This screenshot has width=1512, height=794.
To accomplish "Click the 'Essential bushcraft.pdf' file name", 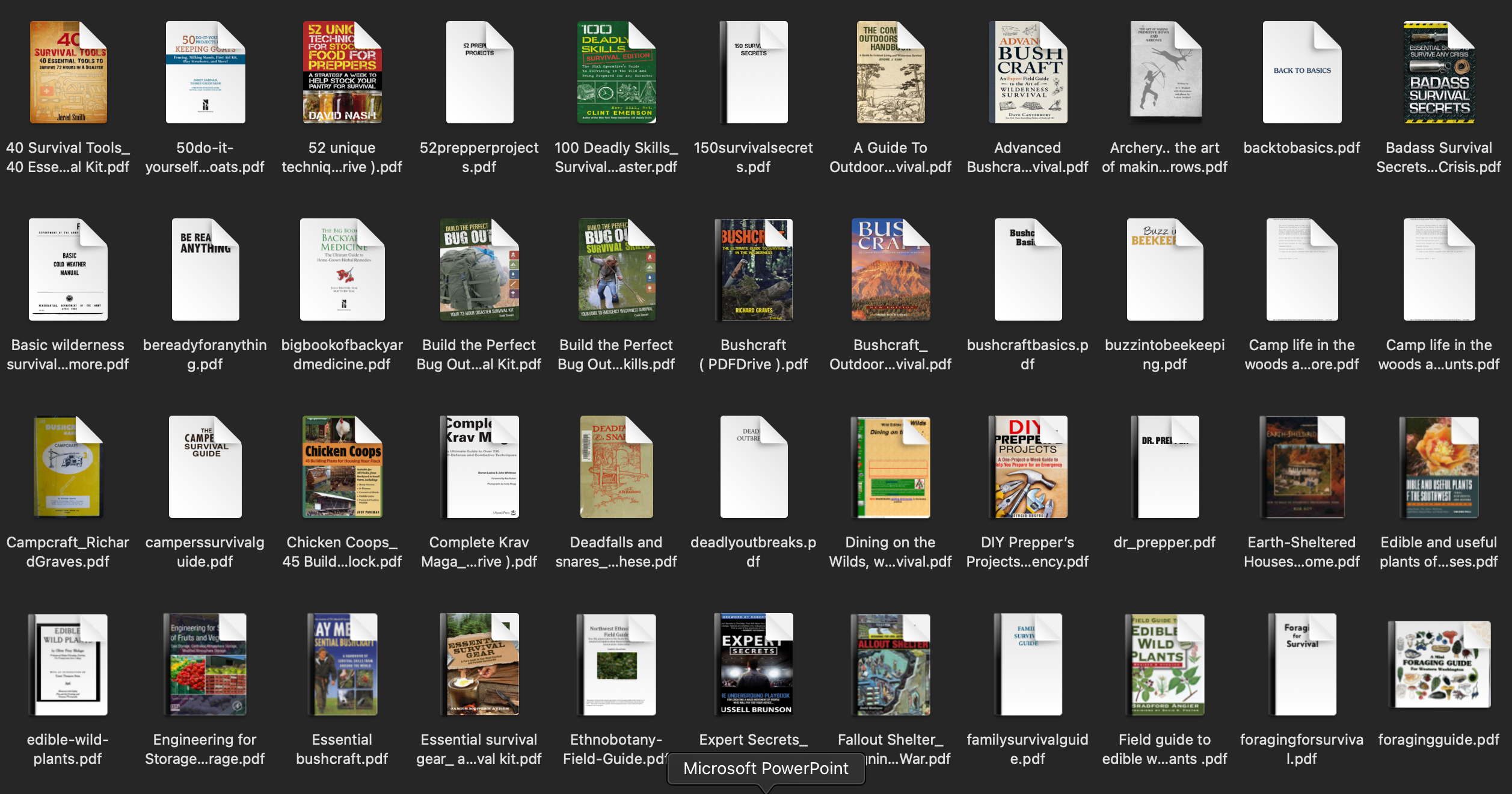I will click(342, 749).
